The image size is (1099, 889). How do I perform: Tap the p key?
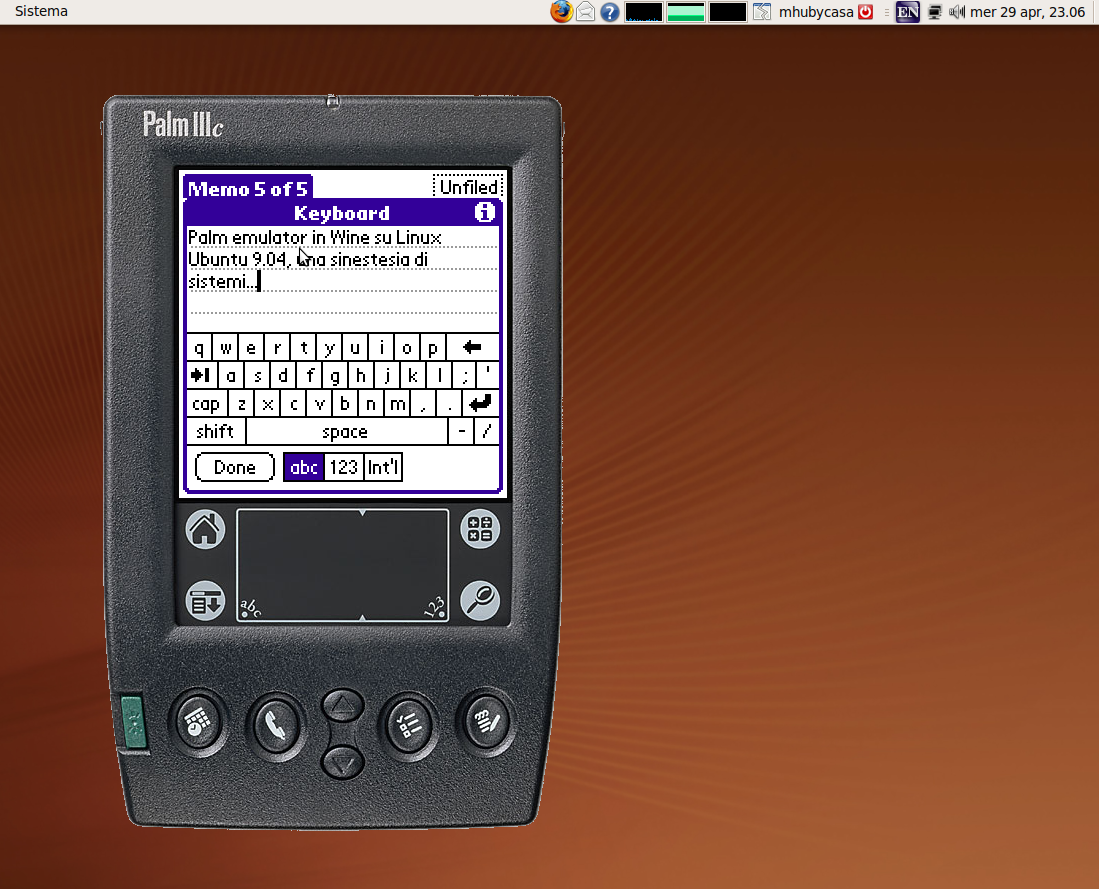433,347
